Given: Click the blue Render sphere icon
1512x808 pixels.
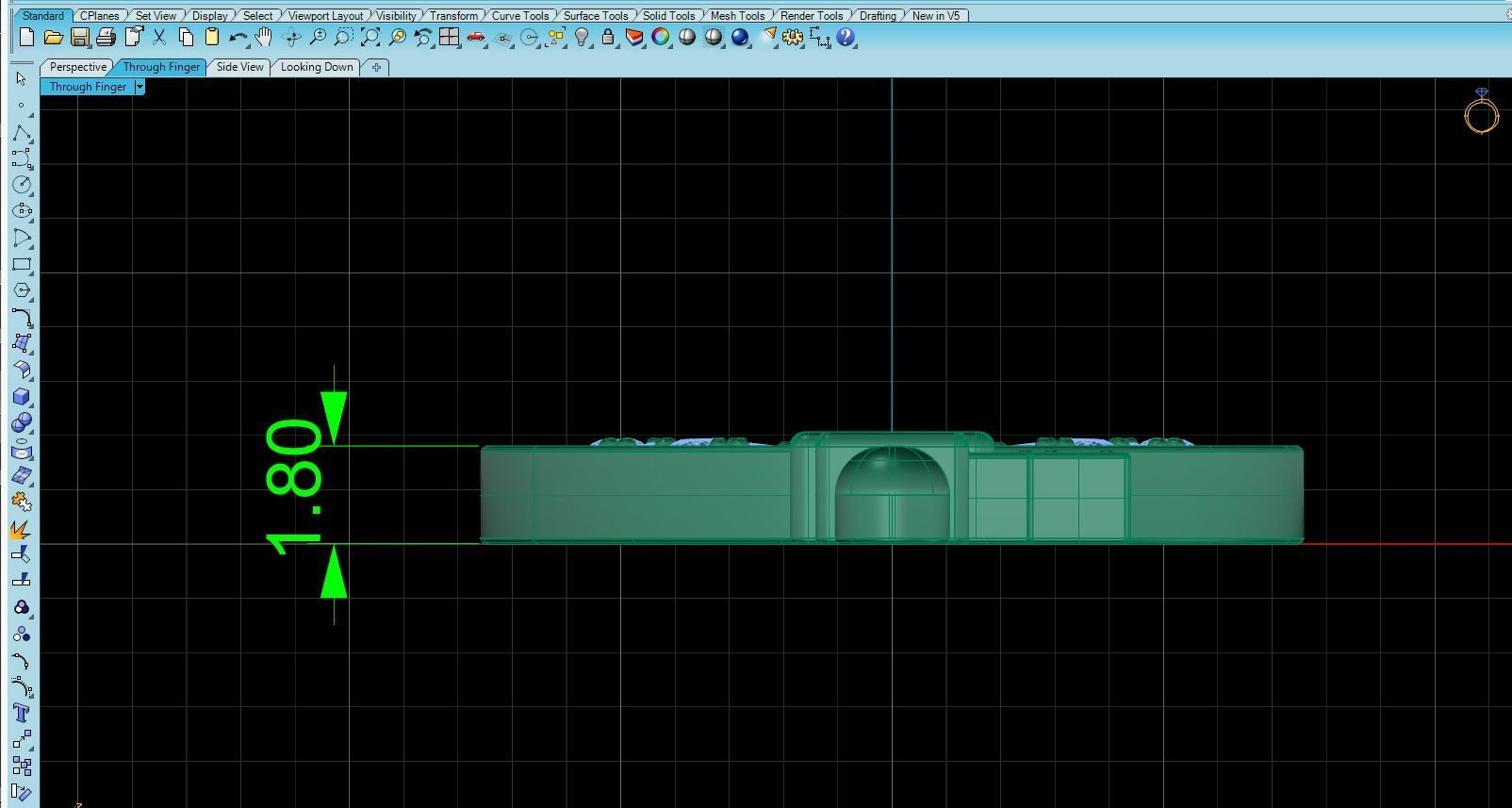Looking at the screenshot, I should [740, 38].
